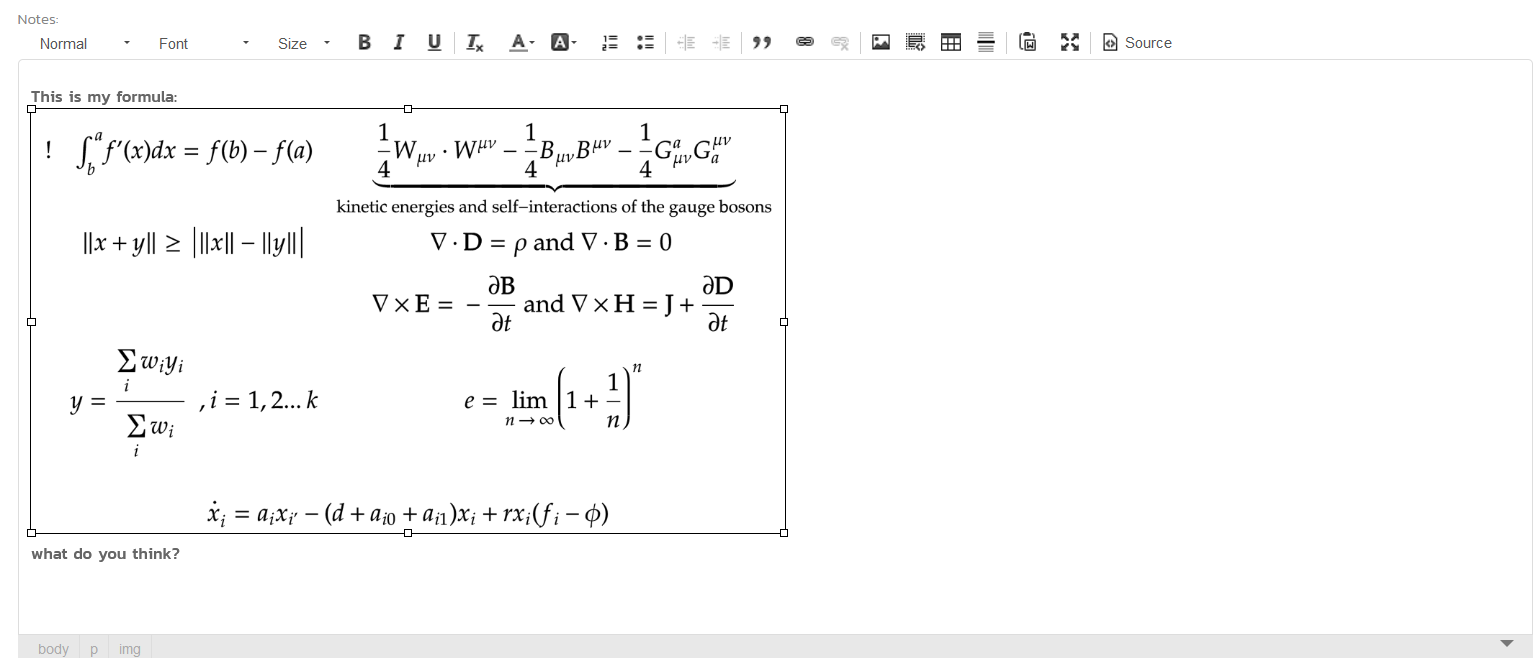
Task: Expand the Font dropdown
Action: (203, 44)
